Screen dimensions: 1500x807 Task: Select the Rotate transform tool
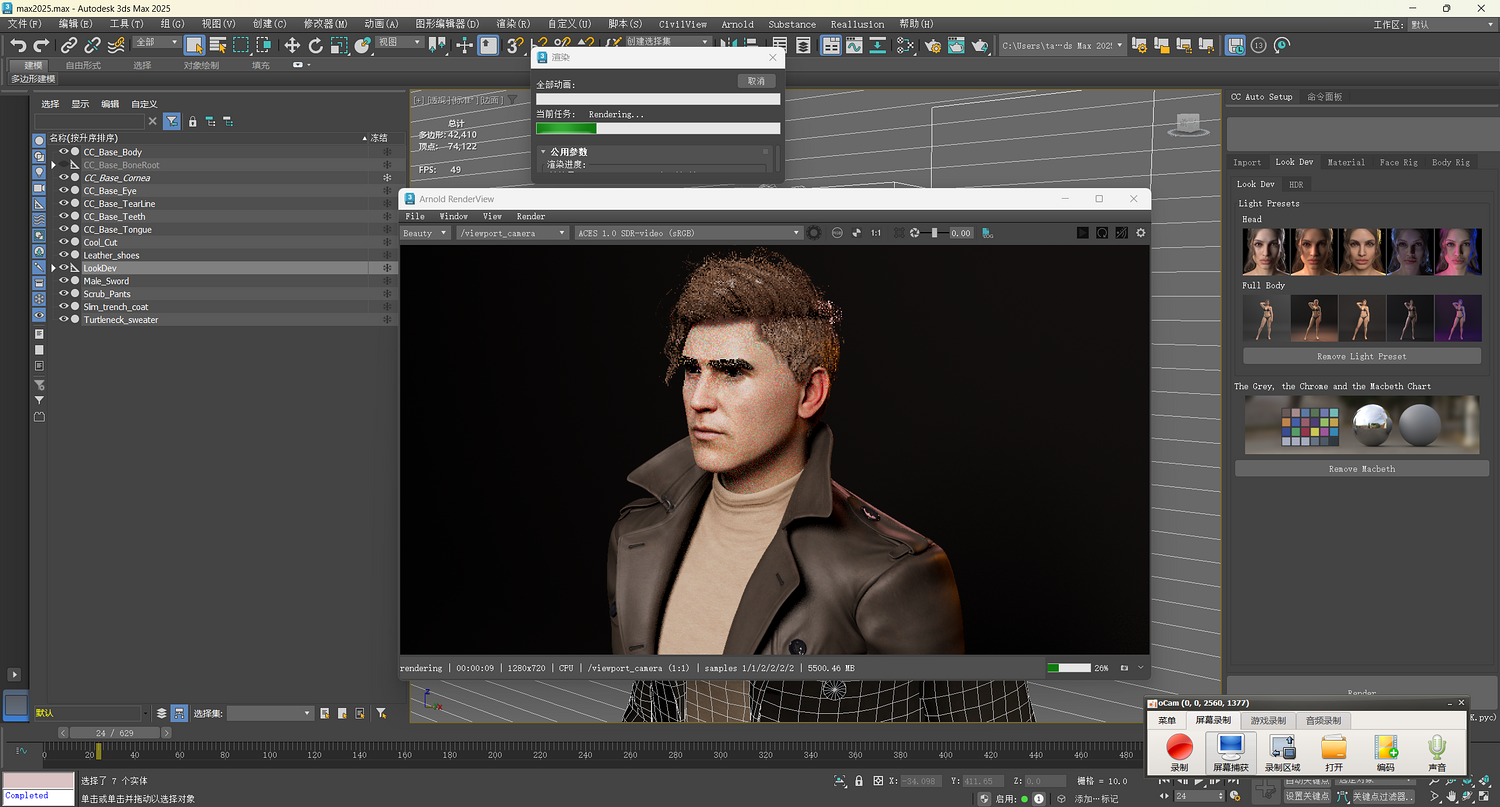click(316, 45)
